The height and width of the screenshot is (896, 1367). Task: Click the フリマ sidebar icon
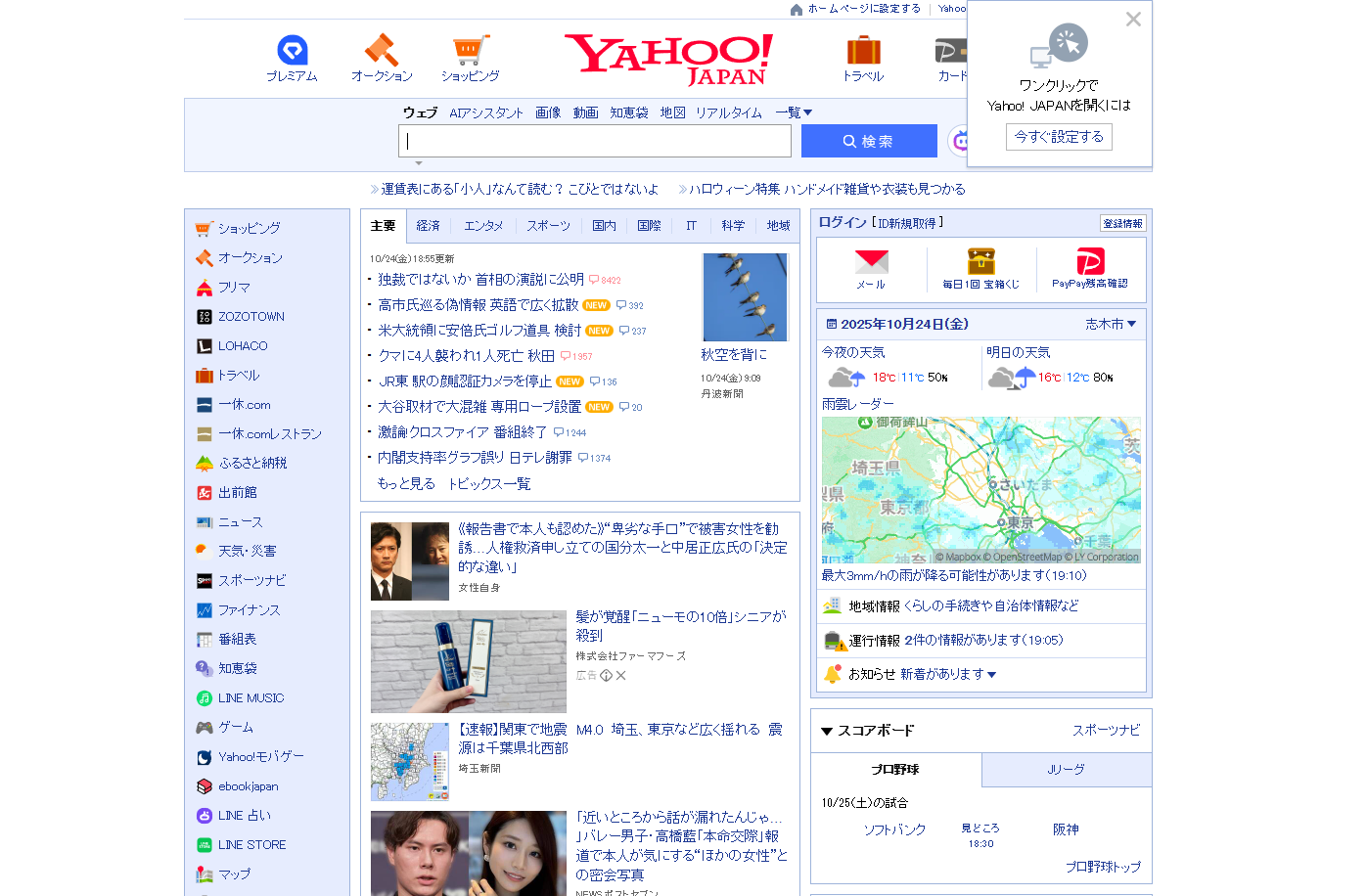204,287
